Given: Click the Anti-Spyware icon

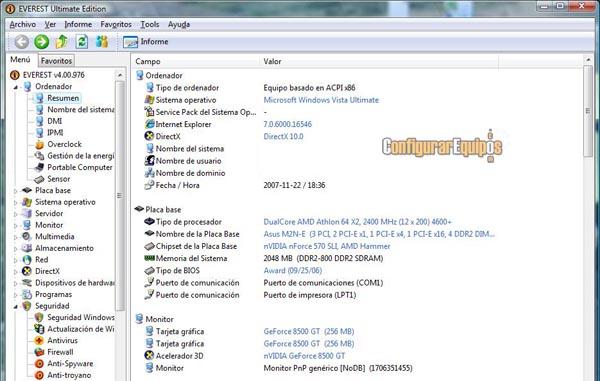Looking at the screenshot, I should 39,363.
